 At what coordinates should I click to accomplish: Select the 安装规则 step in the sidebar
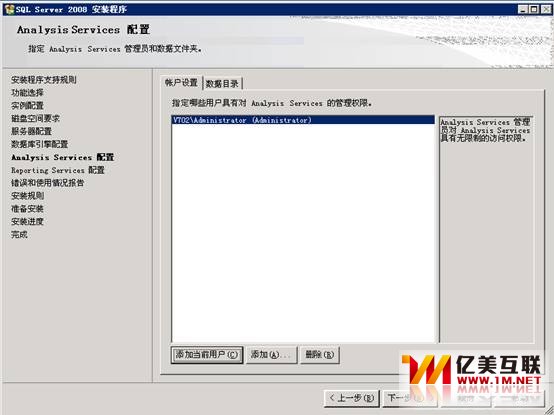point(27,196)
